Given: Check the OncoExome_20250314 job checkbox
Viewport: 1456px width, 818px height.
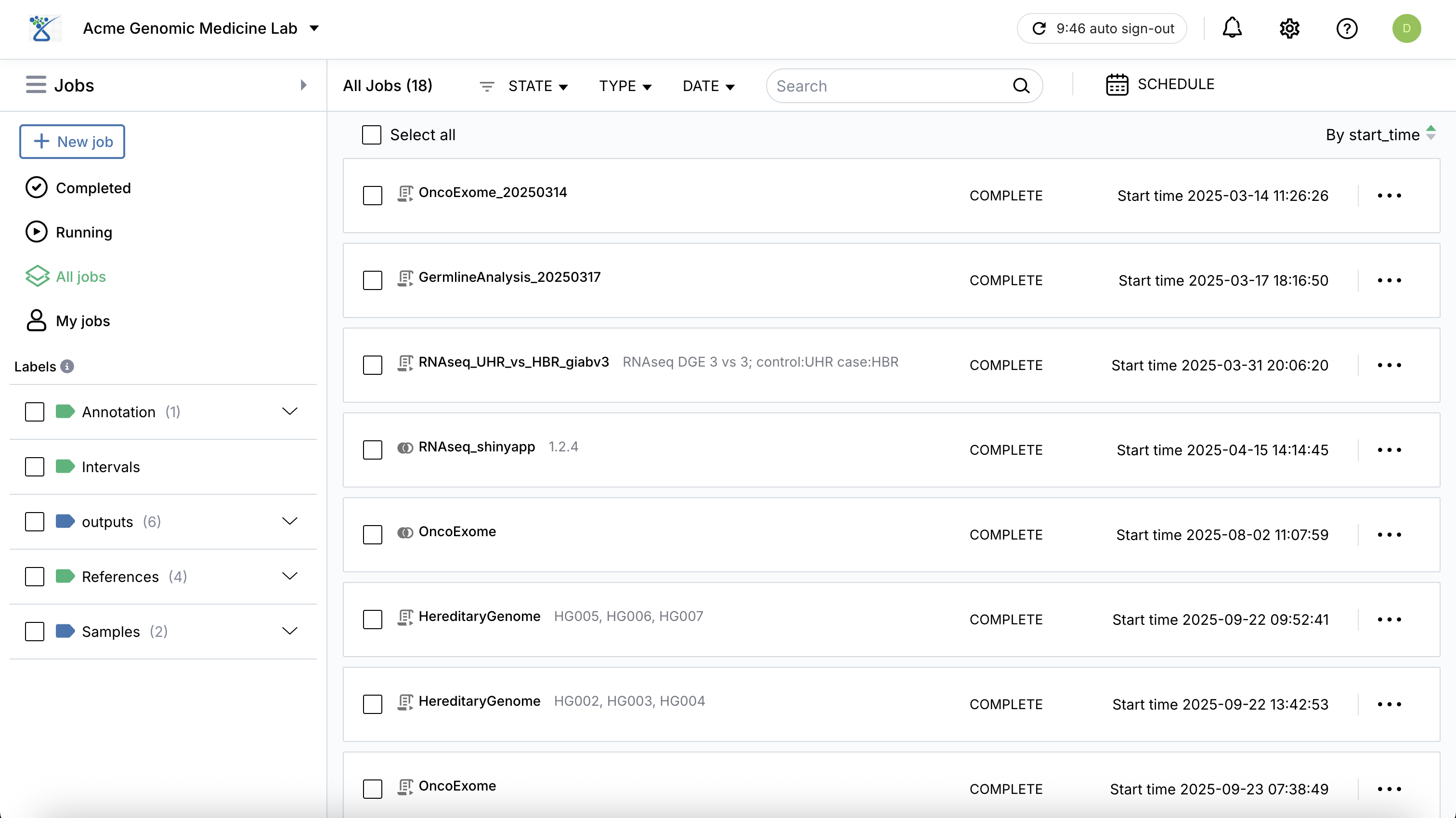Looking at the screenshot, I should pyautogui.click(x=373, y=196).
